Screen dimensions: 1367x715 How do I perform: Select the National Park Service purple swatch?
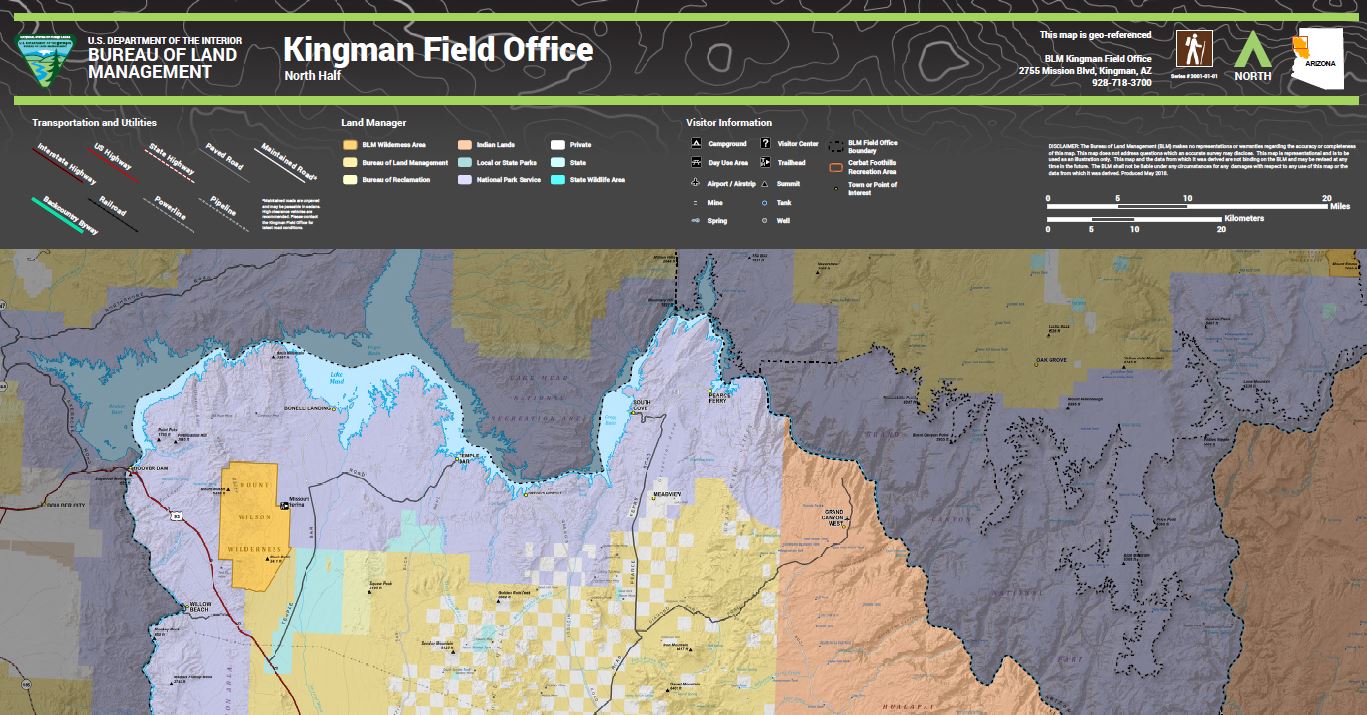[x=464, y=180]
